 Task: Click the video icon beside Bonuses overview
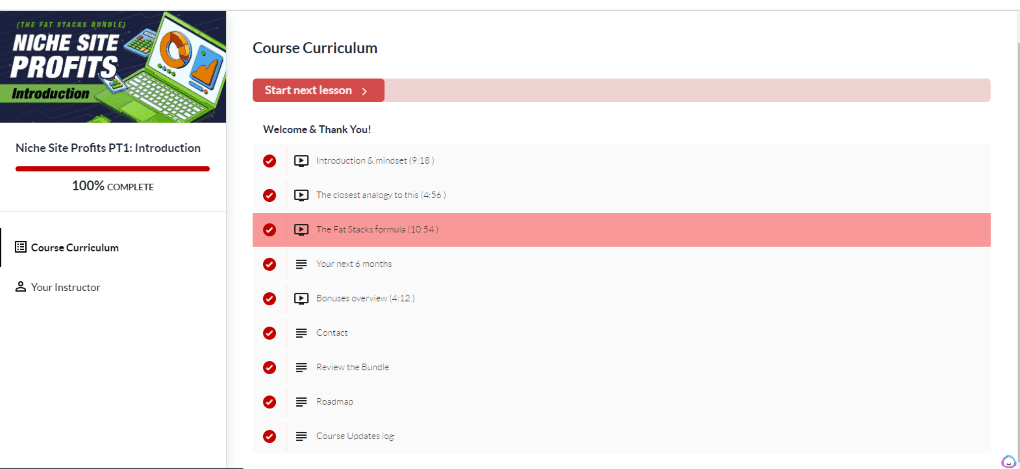click(301, 299)
